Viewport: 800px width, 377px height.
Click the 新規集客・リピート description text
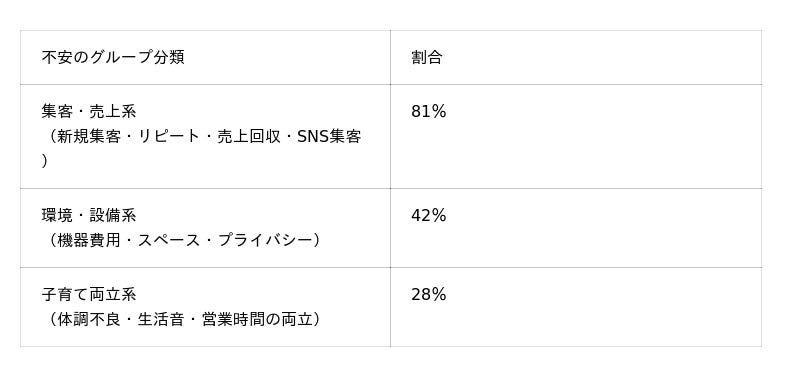(x=128, y=136)
